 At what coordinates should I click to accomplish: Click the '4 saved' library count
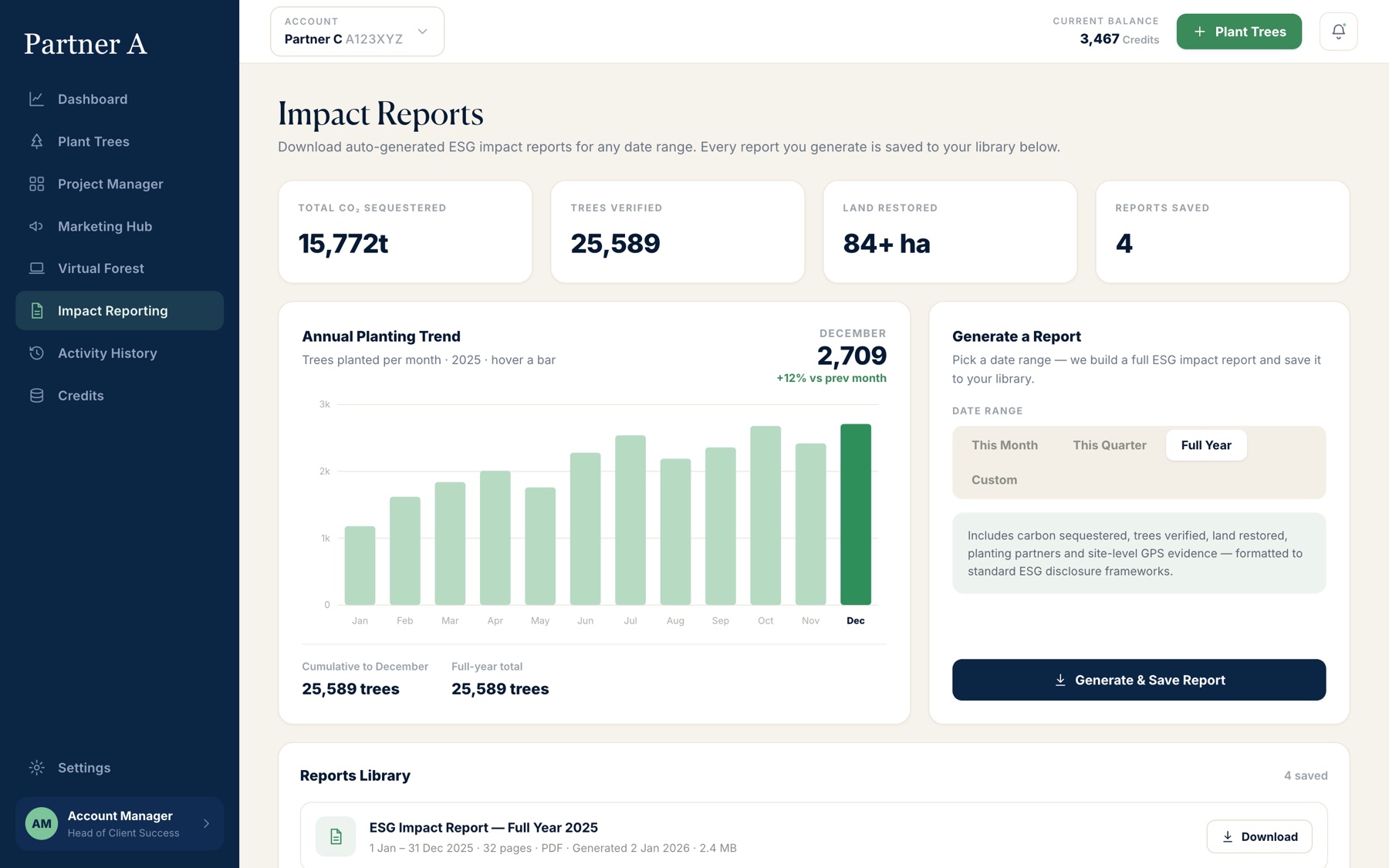coord(1305,775)
